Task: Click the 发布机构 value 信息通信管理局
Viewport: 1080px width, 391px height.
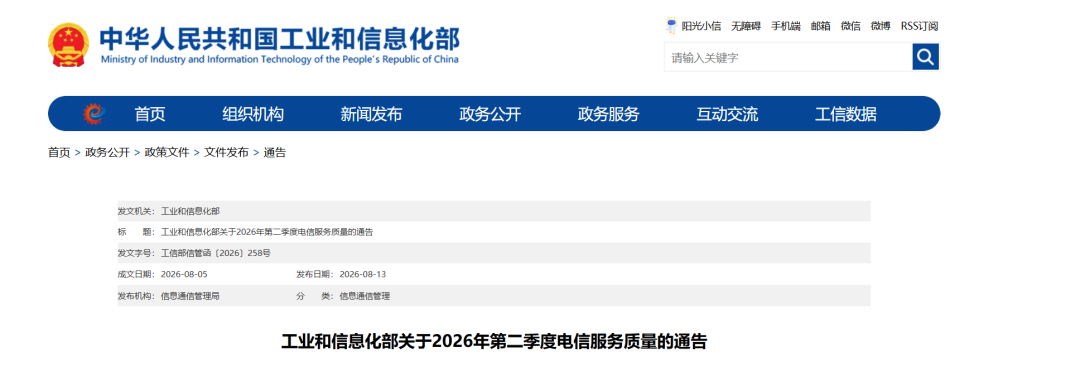Action: (190, 296)
